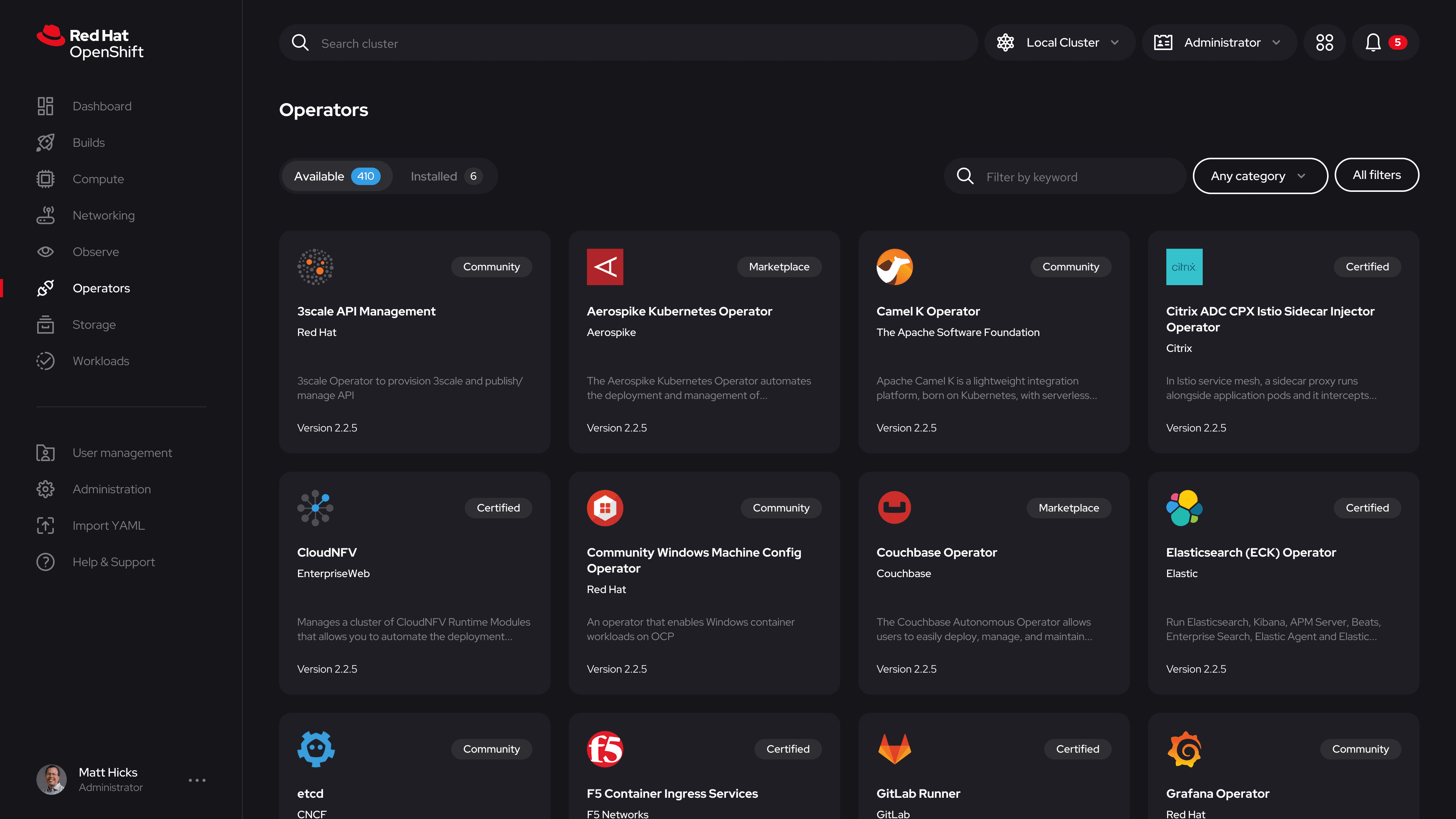
Task: Click the 3scale API Management logo
Action: (x=315, y=267)
